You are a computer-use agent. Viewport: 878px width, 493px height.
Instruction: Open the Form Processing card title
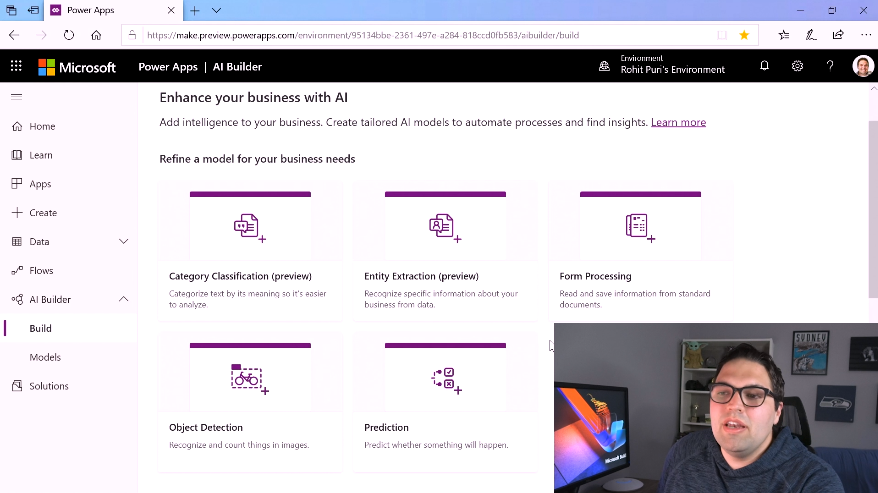point(595,276)
